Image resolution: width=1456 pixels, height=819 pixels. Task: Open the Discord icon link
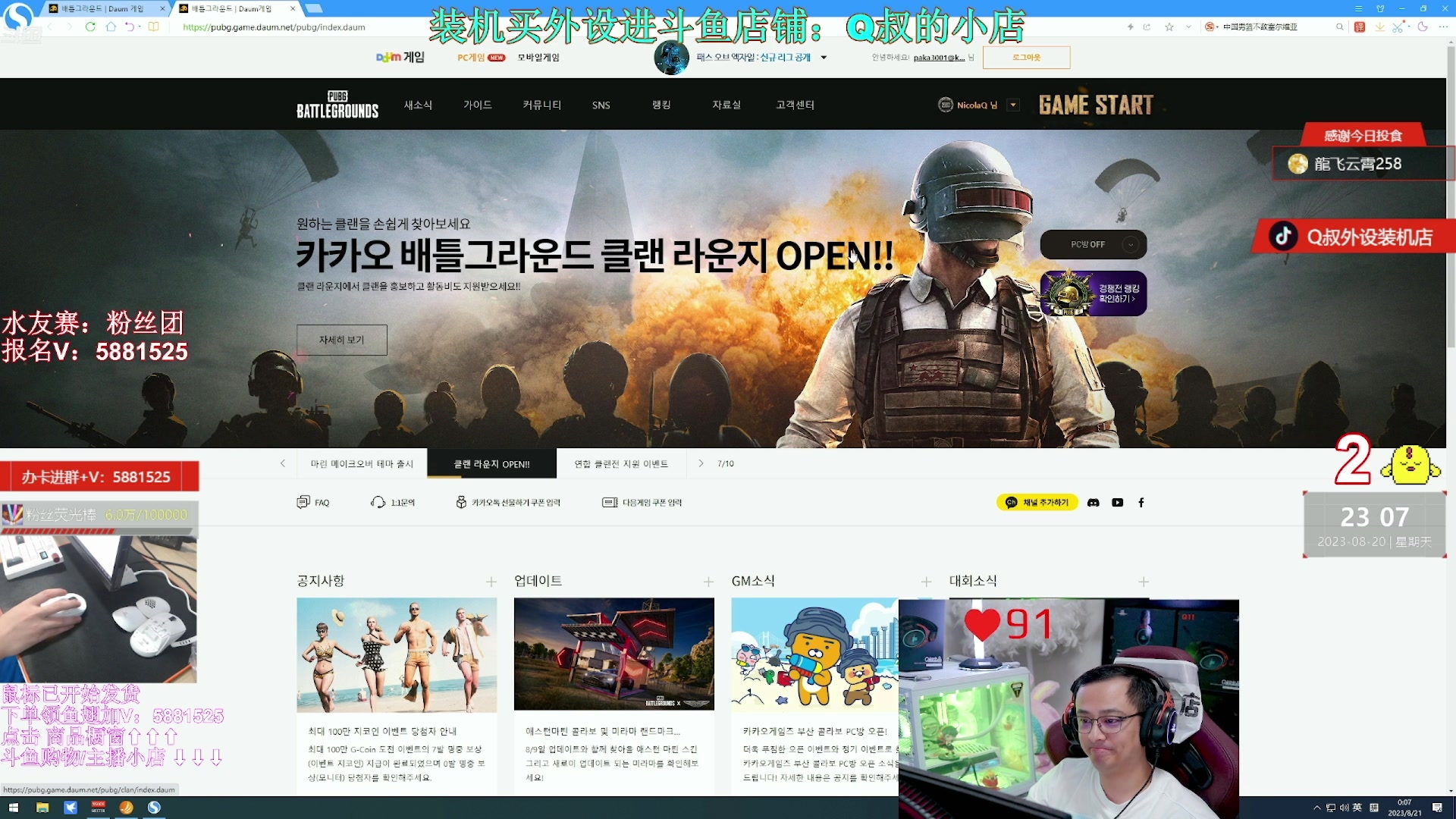point(1093,503)
